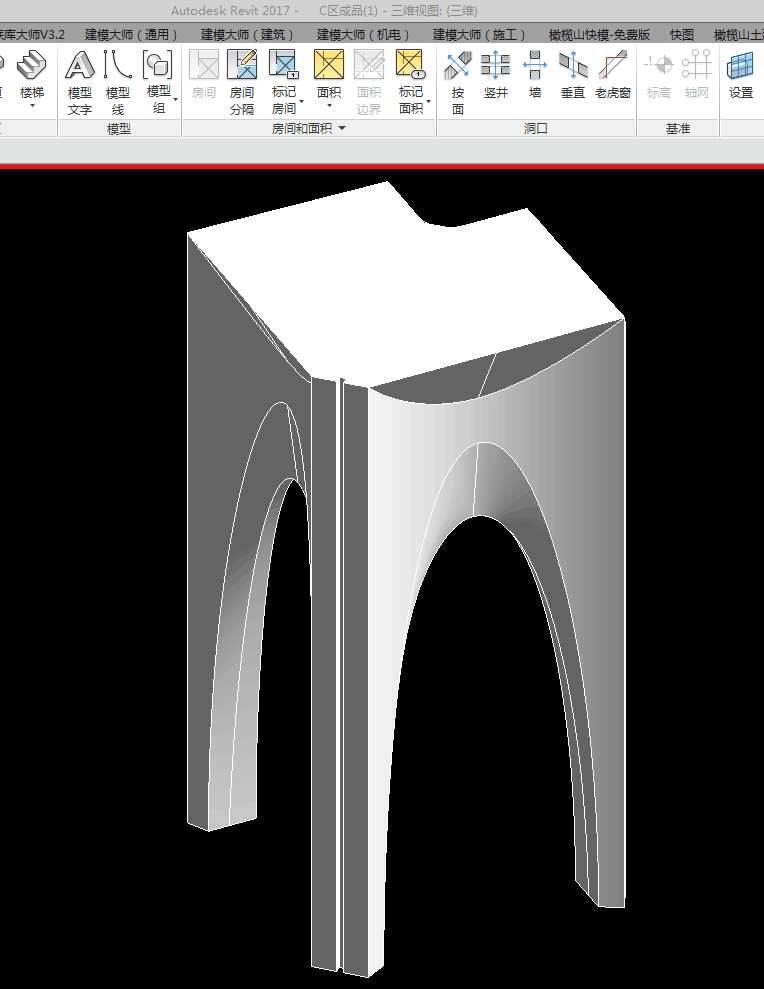Open the 建模大师（机电） ribbon tab

pyautogui.click(x=363, y=35)
